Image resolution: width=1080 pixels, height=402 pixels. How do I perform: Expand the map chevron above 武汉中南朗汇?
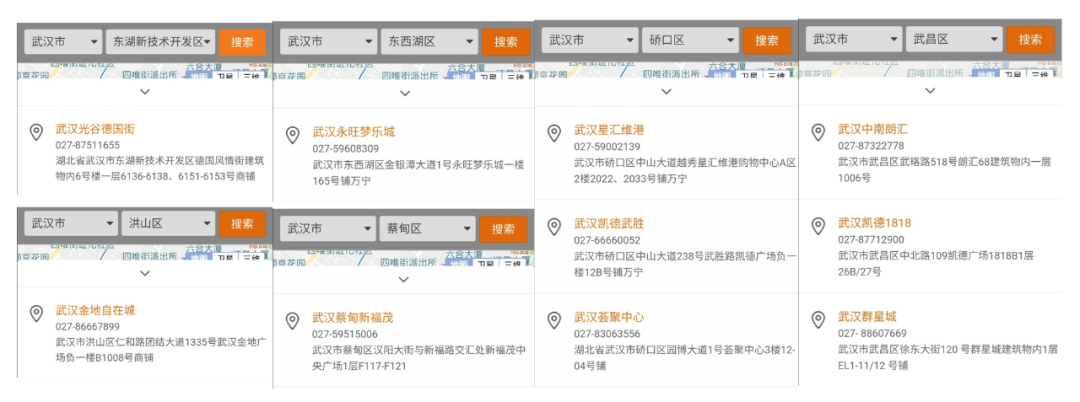pyautogui.click(x=930, y=90)
